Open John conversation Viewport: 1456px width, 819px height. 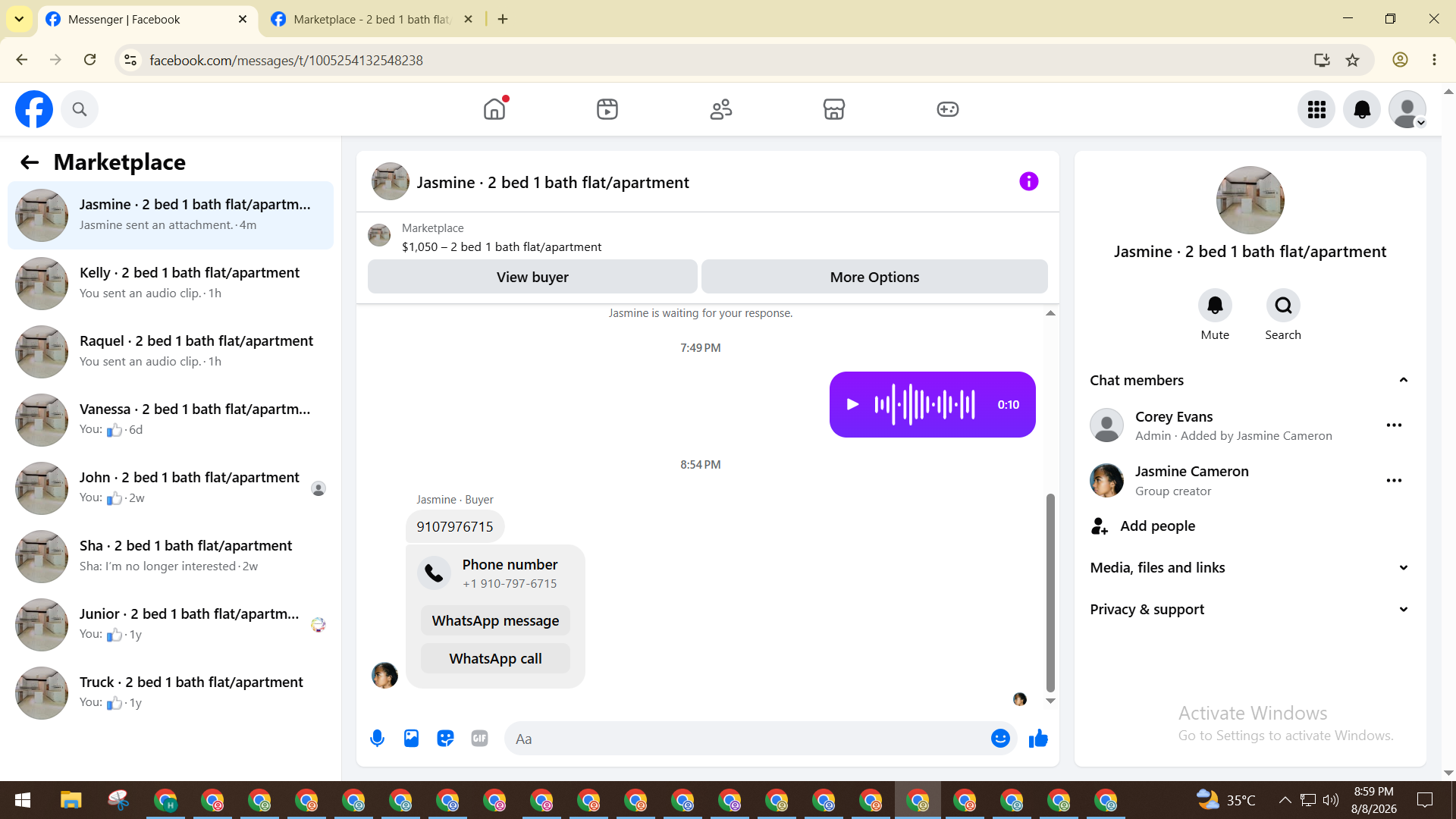coord(171,488)
